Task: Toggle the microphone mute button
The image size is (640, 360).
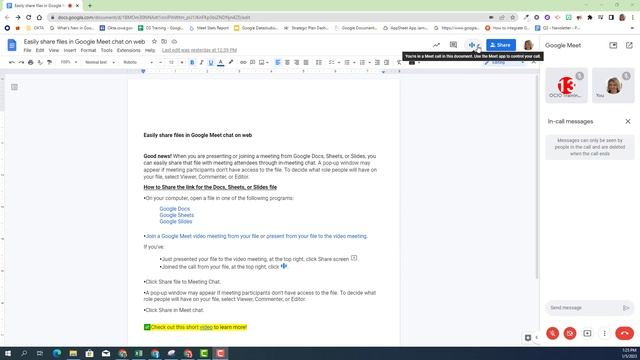Action: [552, 333]
